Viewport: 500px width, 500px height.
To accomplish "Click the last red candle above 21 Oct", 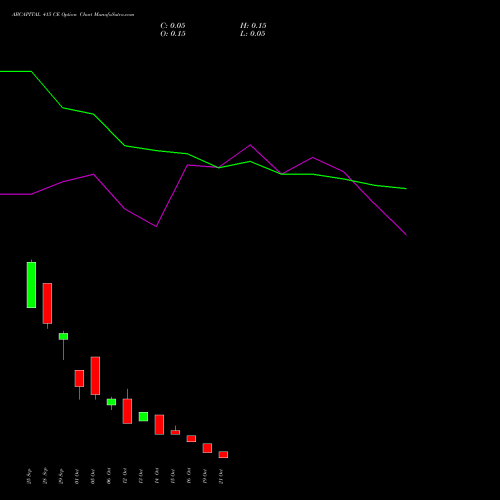I will [223, 455].
